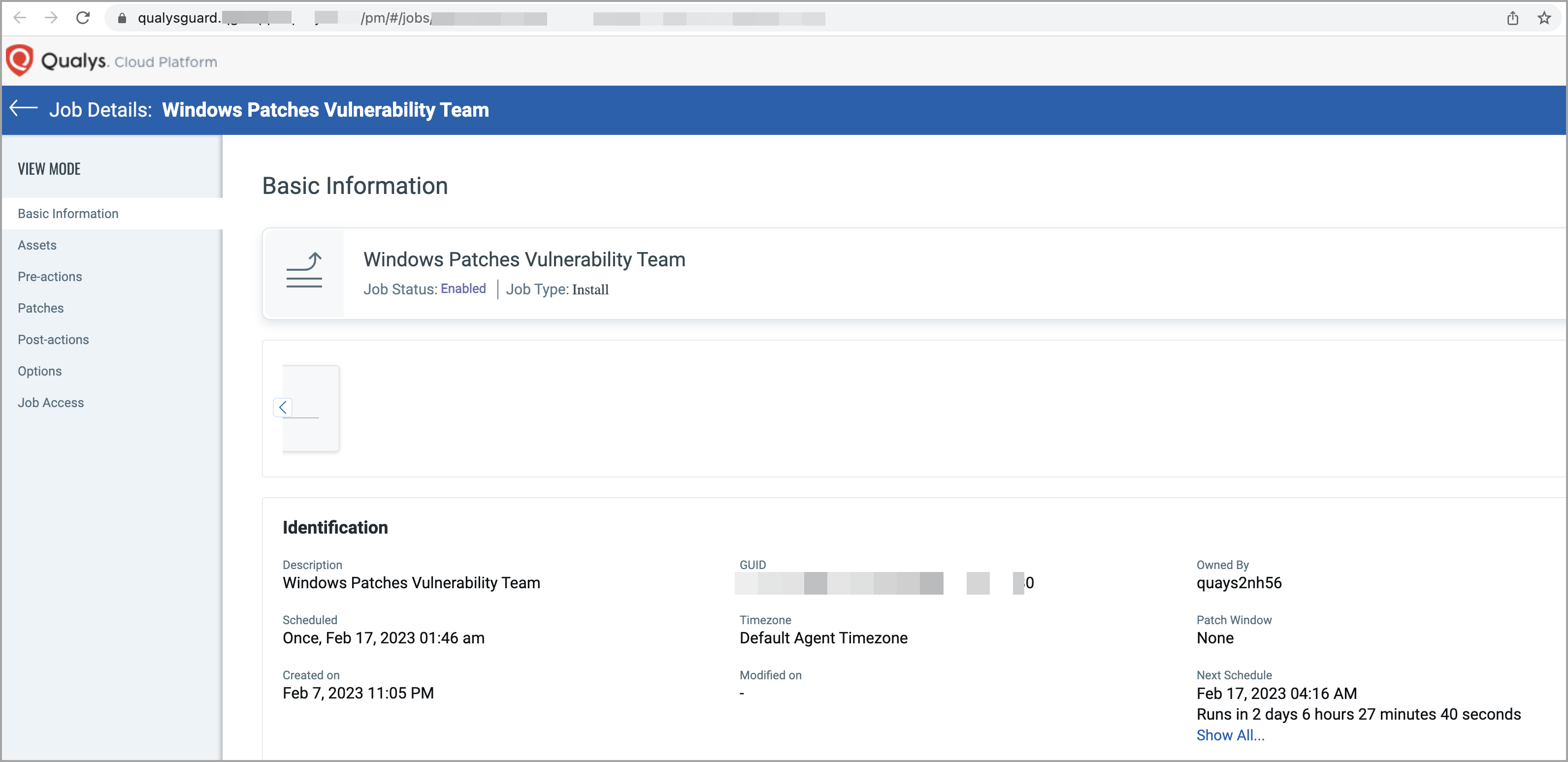Reload the page with the refresh icon
The width and height of the screenshot is (1568, 762).
[83, 18]
